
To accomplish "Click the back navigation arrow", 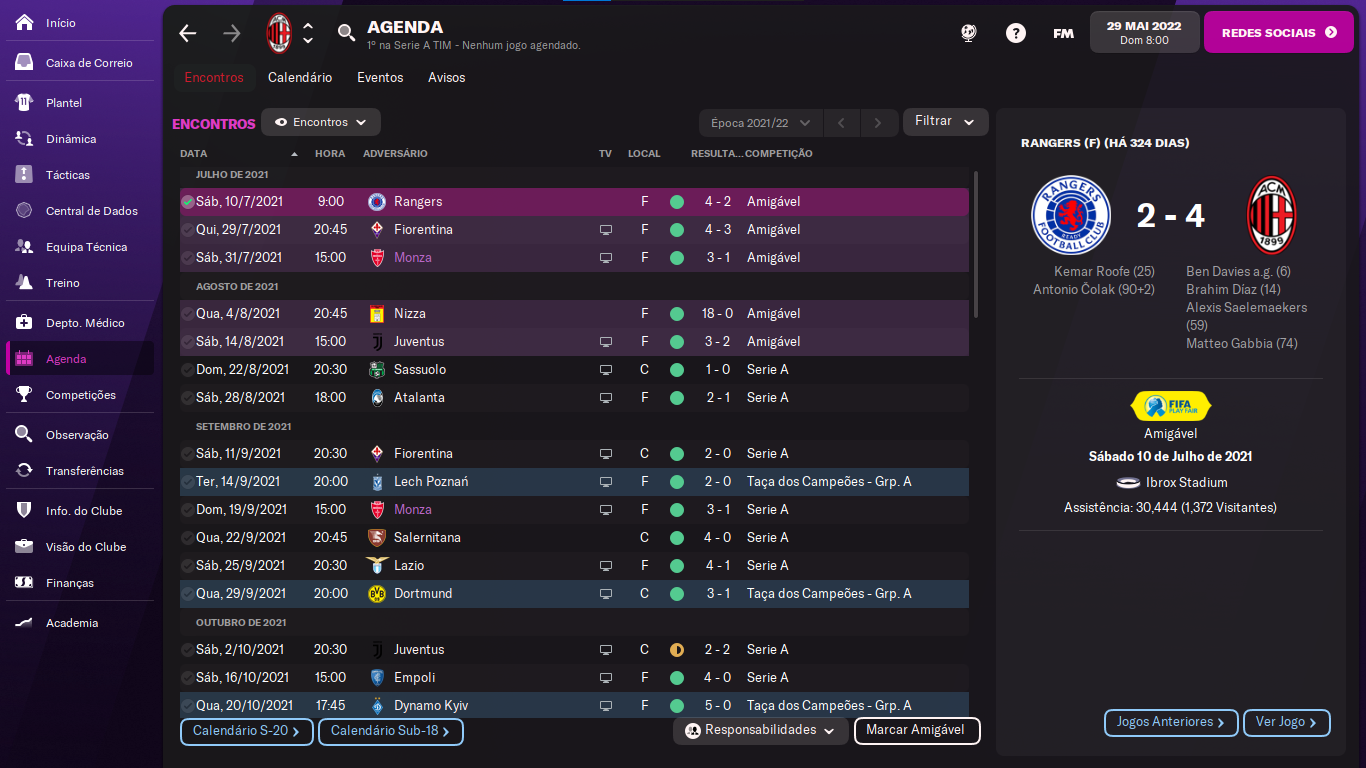I will coord(188,33).
